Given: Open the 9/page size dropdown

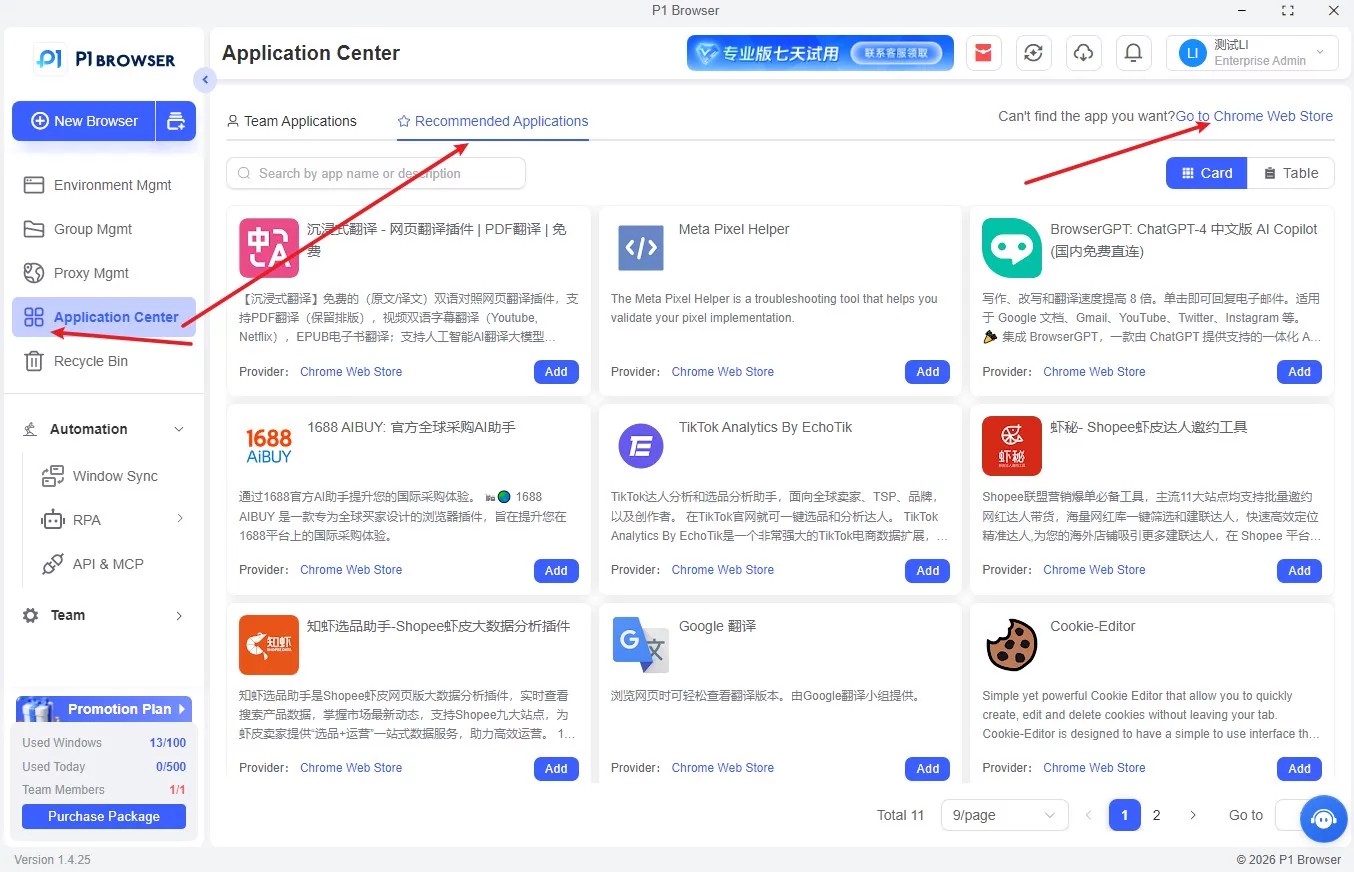Looking at the screenshot, I should [1004, 815].
